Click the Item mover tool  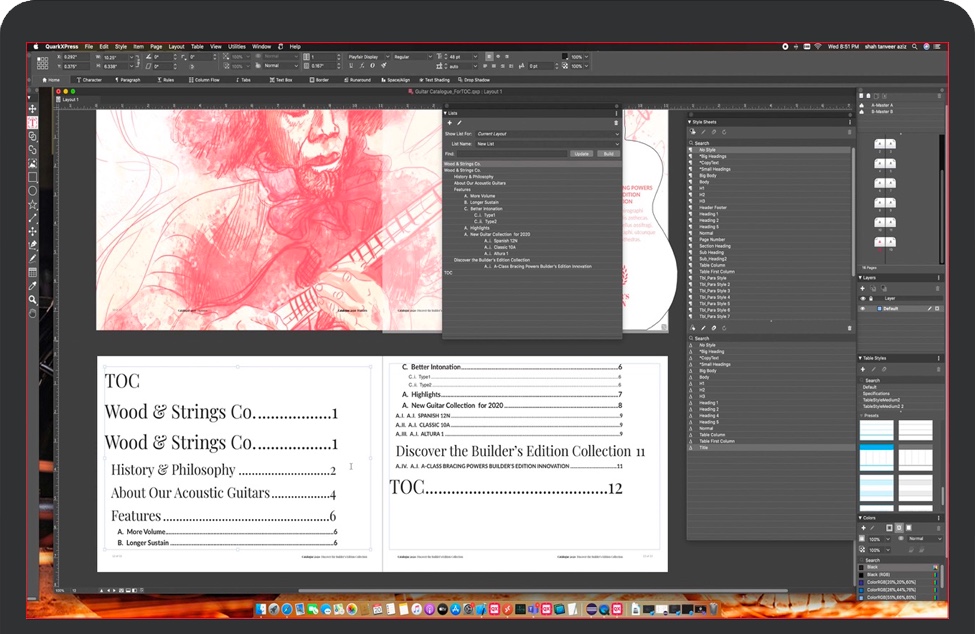[32, 108]
